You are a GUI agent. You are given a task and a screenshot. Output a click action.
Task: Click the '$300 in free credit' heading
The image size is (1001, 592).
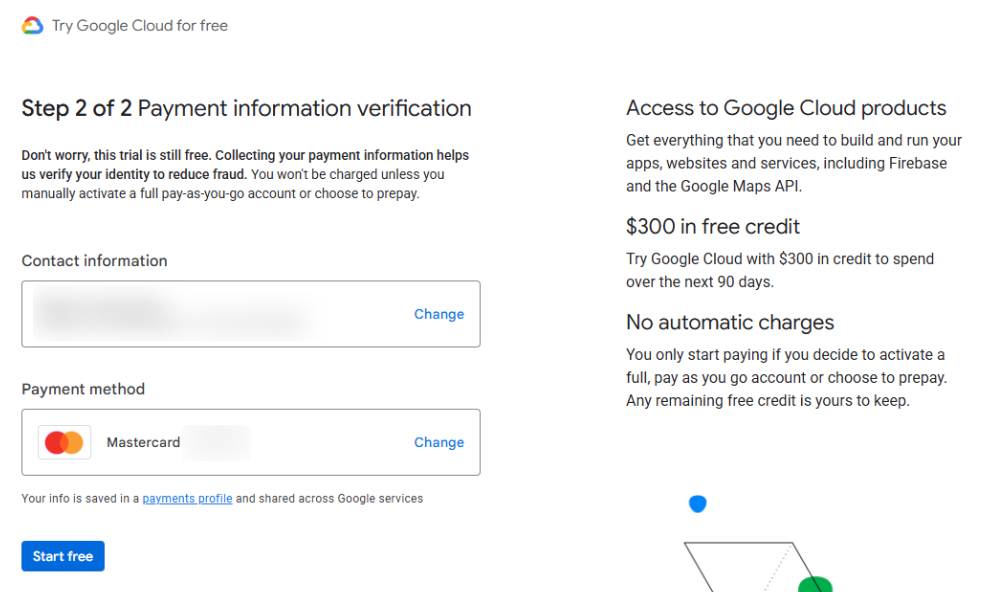click(713, 227)
